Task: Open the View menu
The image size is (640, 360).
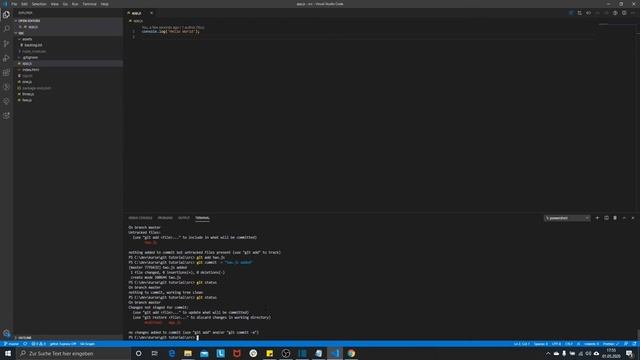Action: coord(55,4)
